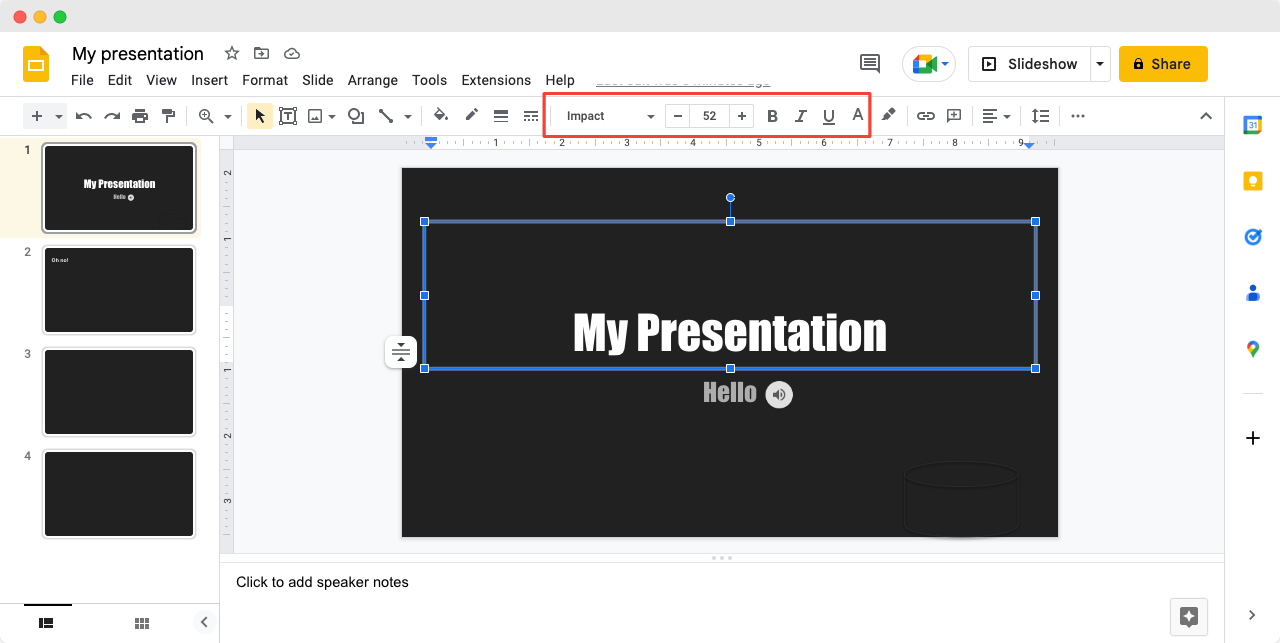
Task: Click the Insert link icon
Action: pos(926,116)
